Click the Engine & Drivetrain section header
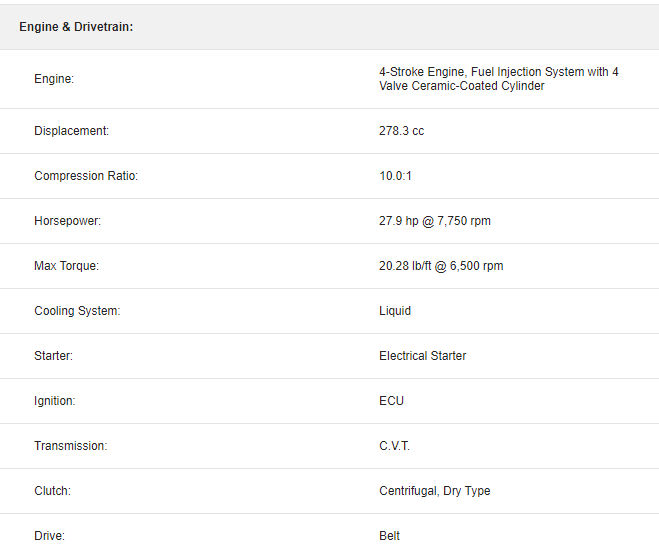 (x=76, y=27)
